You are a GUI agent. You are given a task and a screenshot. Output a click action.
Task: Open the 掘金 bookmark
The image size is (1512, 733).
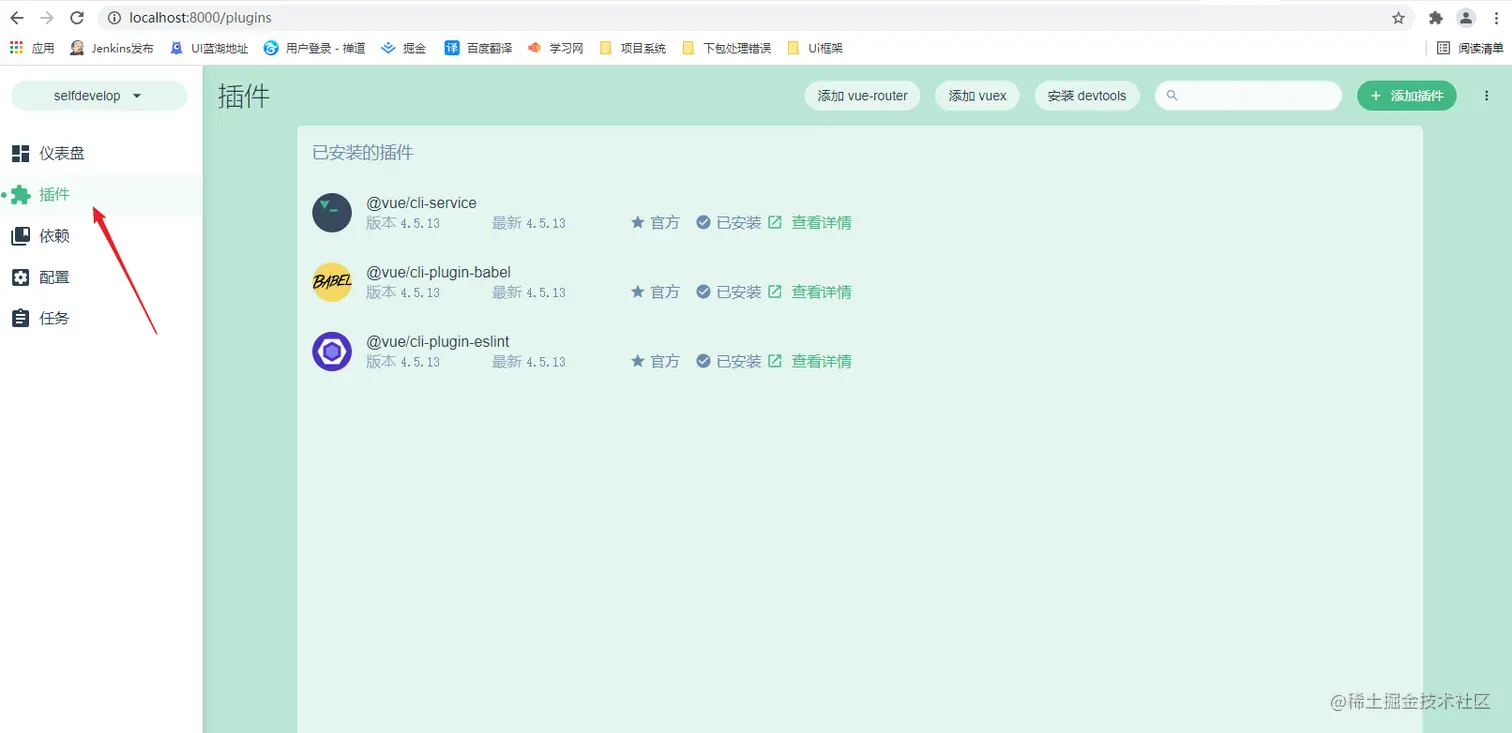tap(404, 48)
